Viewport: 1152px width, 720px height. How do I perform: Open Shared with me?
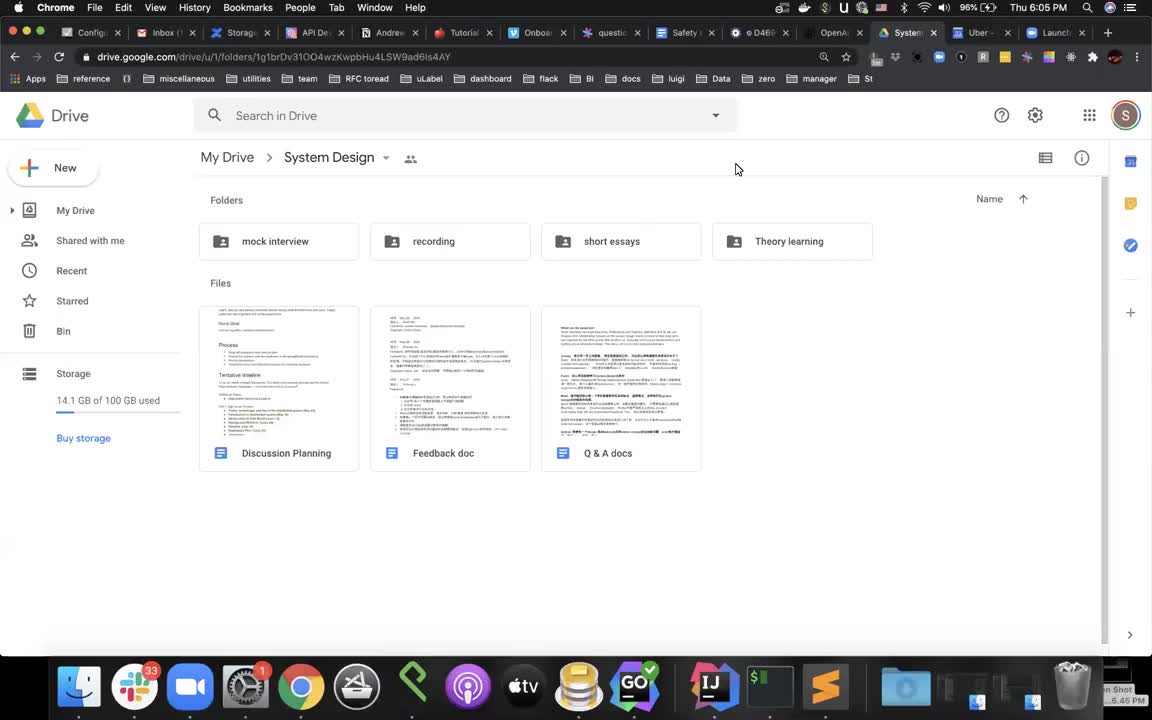point(90,241)
